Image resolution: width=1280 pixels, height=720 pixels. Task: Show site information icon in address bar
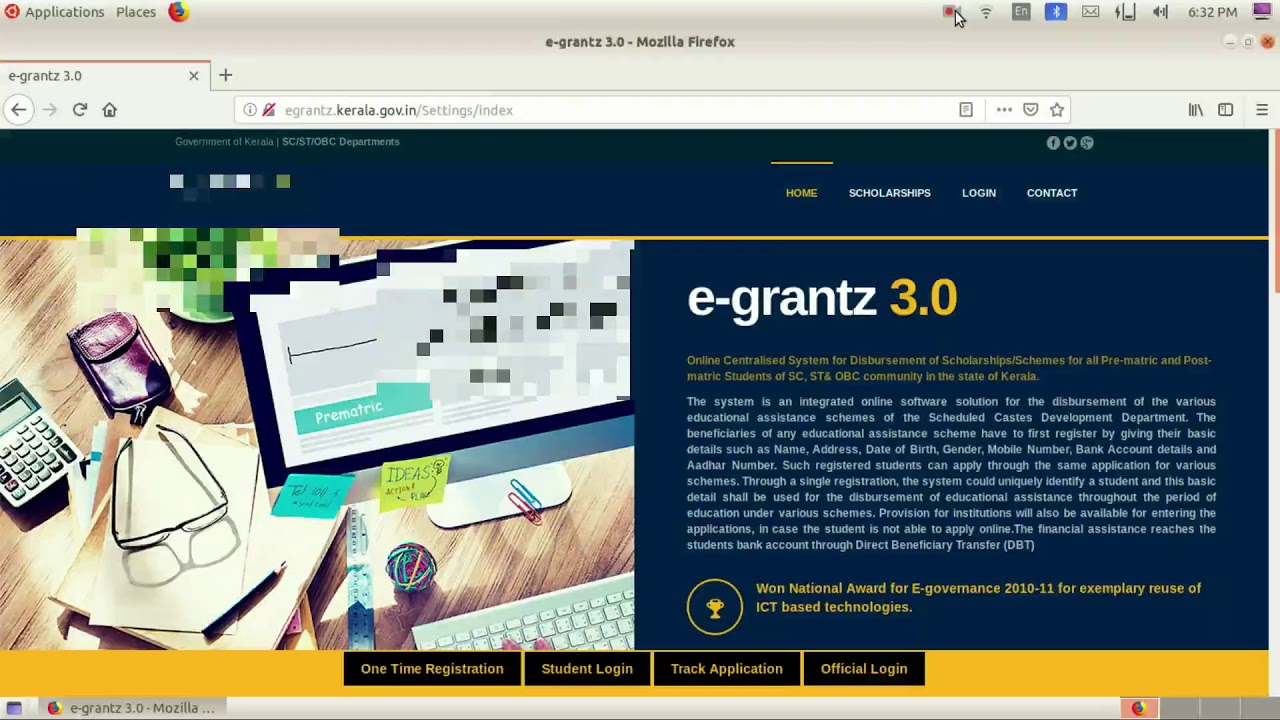(250, 110)
